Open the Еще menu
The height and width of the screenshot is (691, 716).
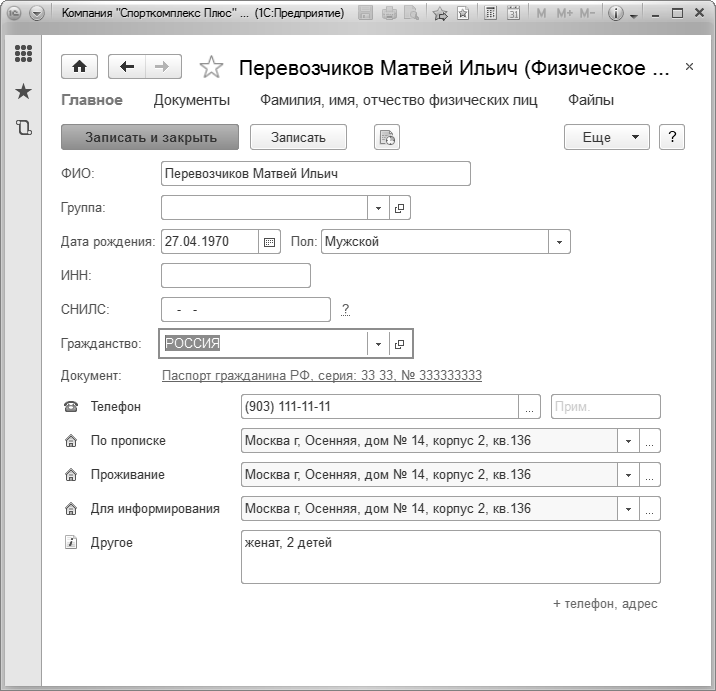[x=606, y=137]
